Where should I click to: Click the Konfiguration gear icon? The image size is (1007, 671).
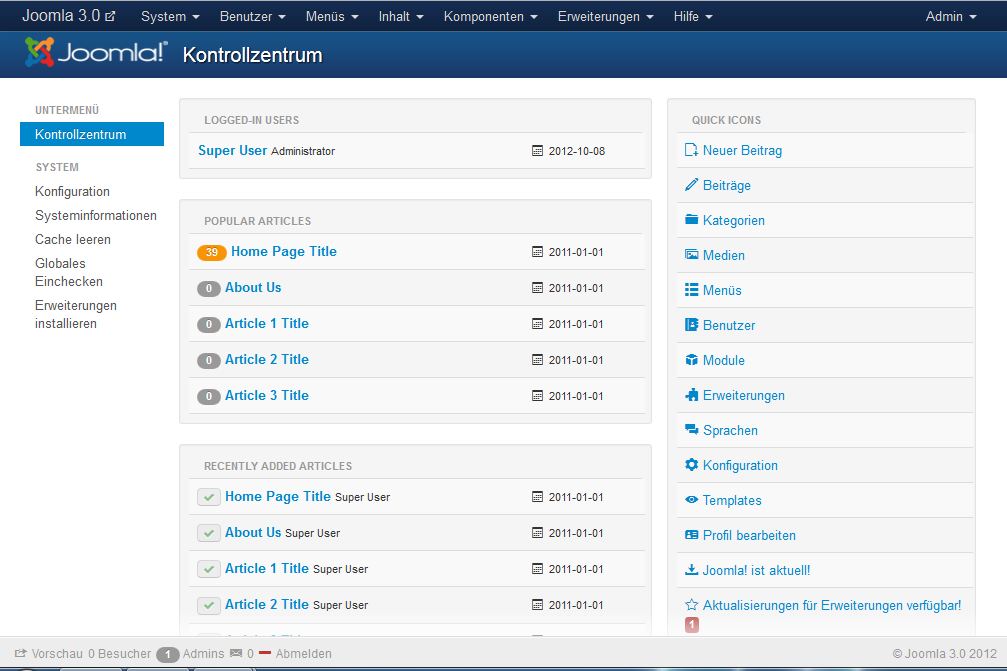pos(690,465)
